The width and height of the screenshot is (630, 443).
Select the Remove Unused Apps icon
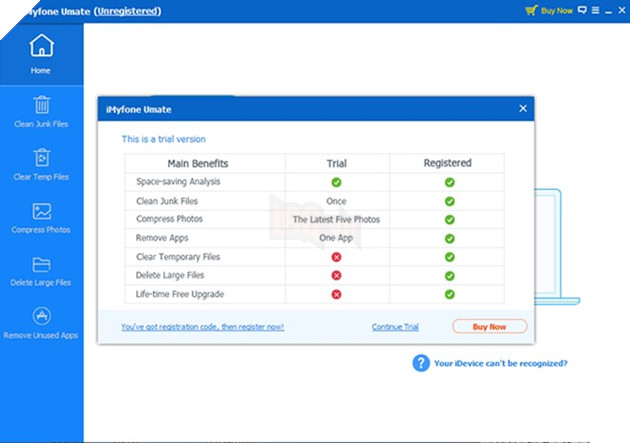41,317
